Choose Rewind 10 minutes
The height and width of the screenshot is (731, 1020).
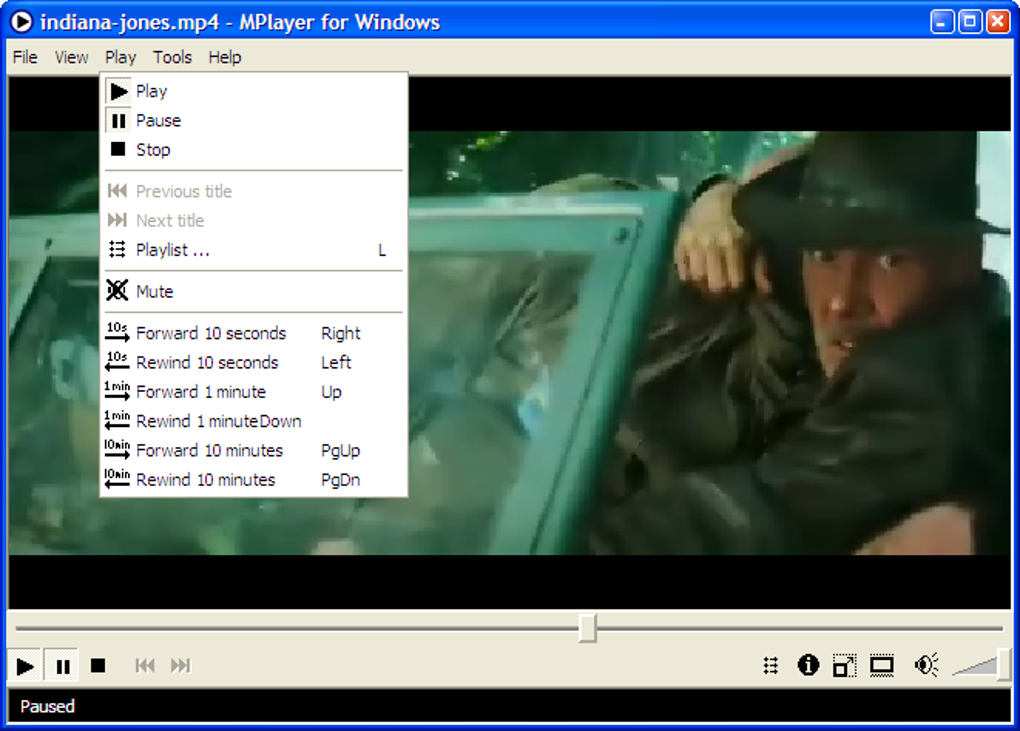coord(254,479)
